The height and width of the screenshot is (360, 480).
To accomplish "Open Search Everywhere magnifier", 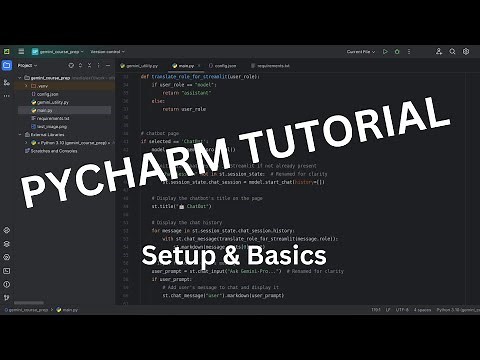I will pos(452,51).
